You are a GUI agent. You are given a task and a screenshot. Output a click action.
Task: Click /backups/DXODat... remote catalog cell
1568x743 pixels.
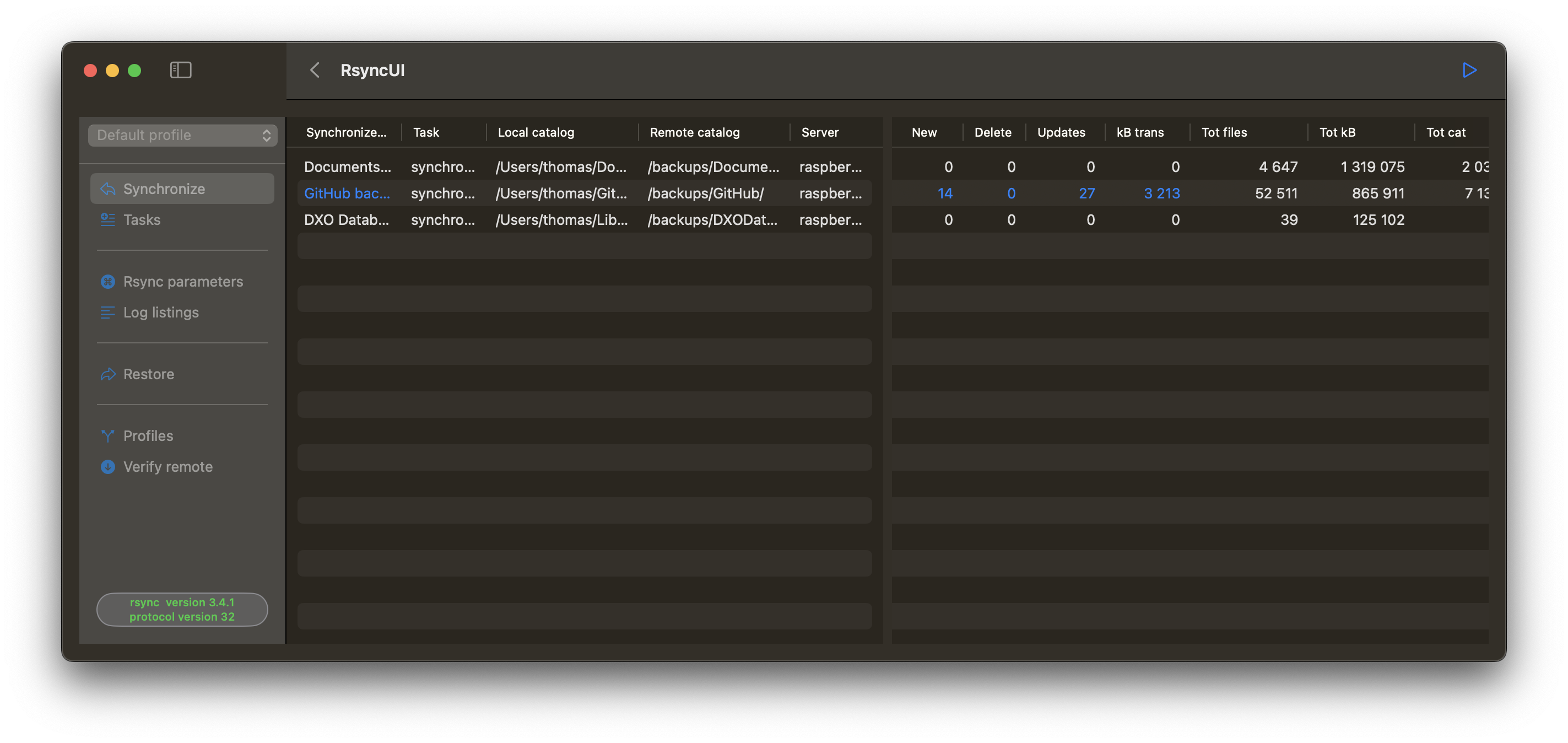[712, 219]
